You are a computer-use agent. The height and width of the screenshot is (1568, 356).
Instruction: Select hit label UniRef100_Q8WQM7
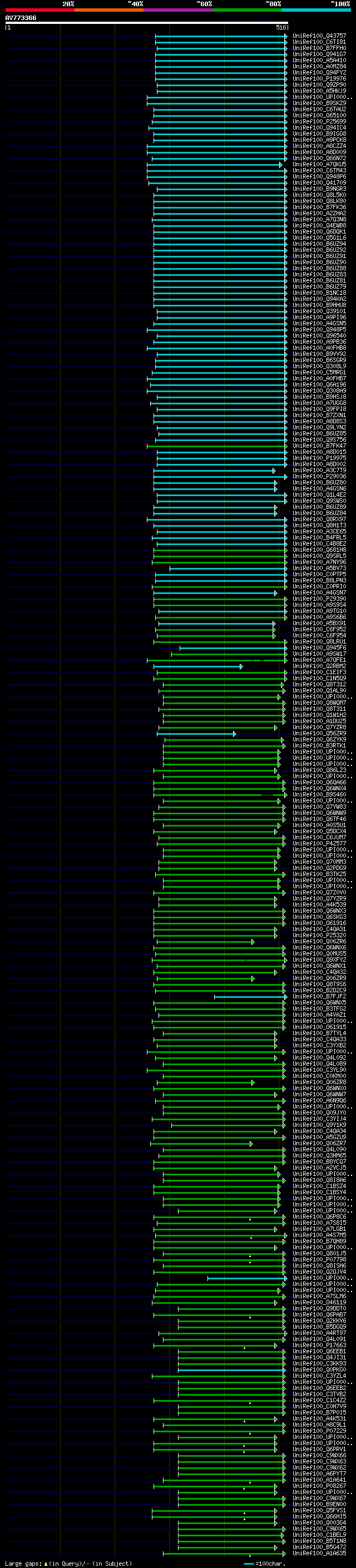pyautogui.click(x=319, y=703)
